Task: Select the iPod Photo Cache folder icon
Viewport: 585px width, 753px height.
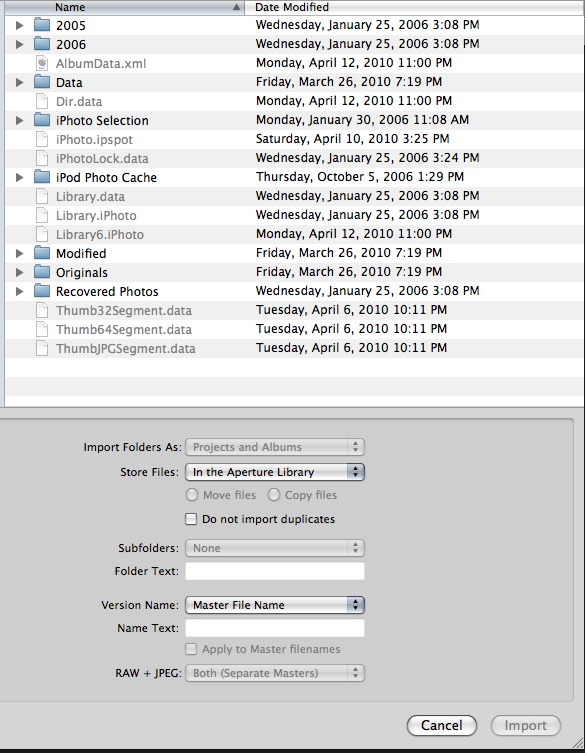Action: pyautogui.click(x=42, y=177)
